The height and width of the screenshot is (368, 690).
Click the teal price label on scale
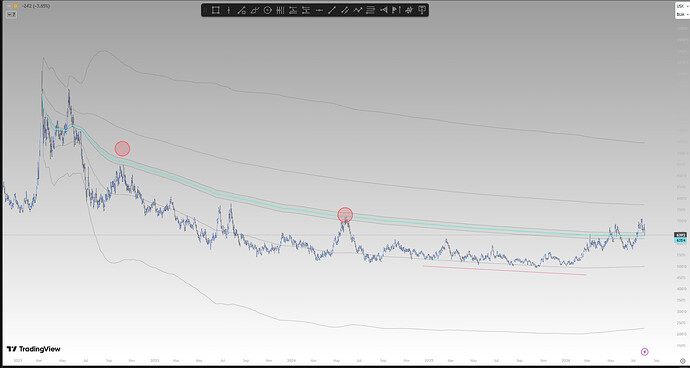(x=680, y=240)
